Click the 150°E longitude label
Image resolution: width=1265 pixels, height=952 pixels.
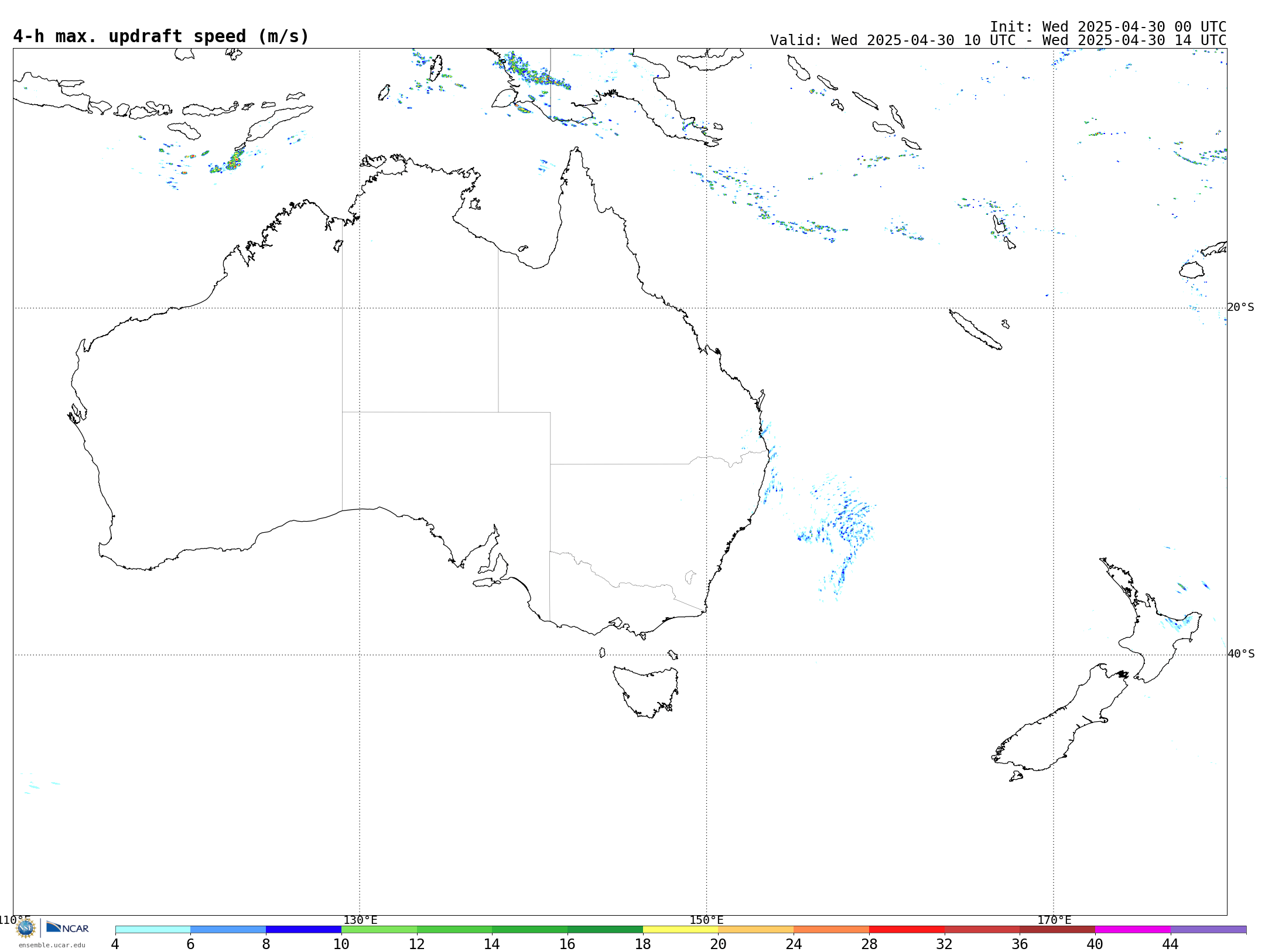[x=706, y=920]
